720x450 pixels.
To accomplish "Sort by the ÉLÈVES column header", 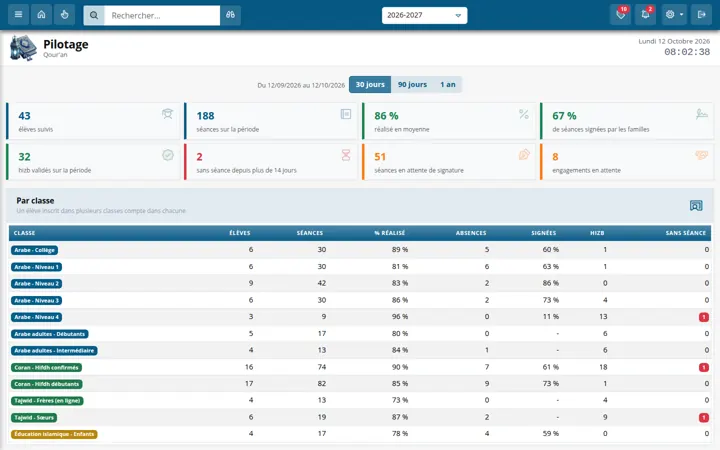I will pyautogui.click(x=240, y=233).
